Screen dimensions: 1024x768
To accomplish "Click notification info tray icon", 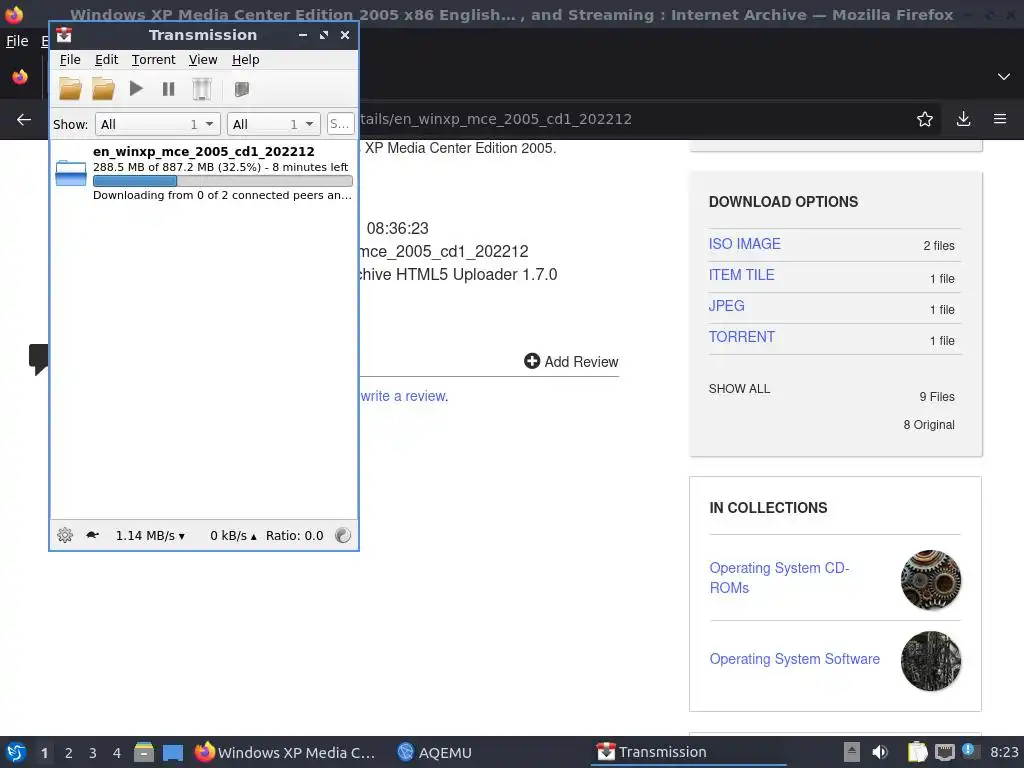I will coord(969,750).
